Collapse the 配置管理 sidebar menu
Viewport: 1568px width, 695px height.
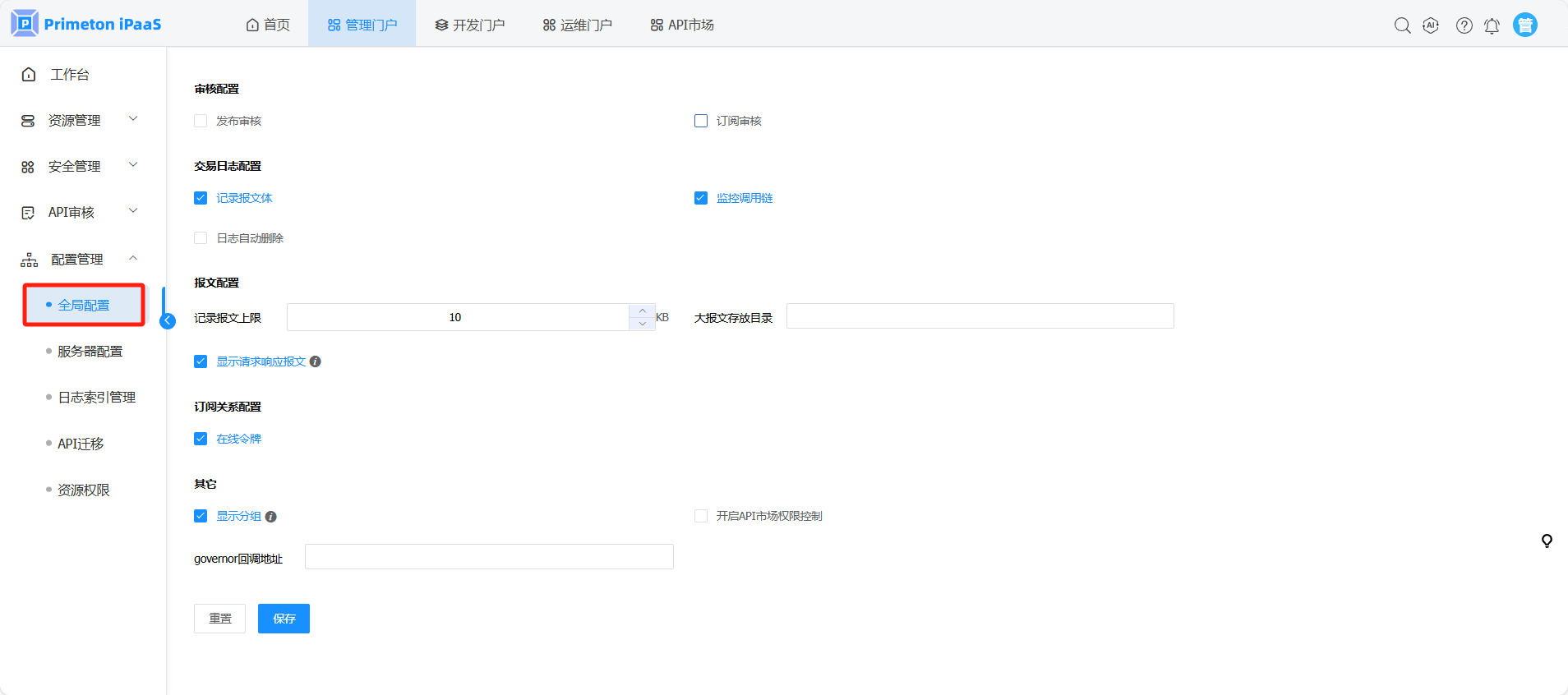point(79,260)
